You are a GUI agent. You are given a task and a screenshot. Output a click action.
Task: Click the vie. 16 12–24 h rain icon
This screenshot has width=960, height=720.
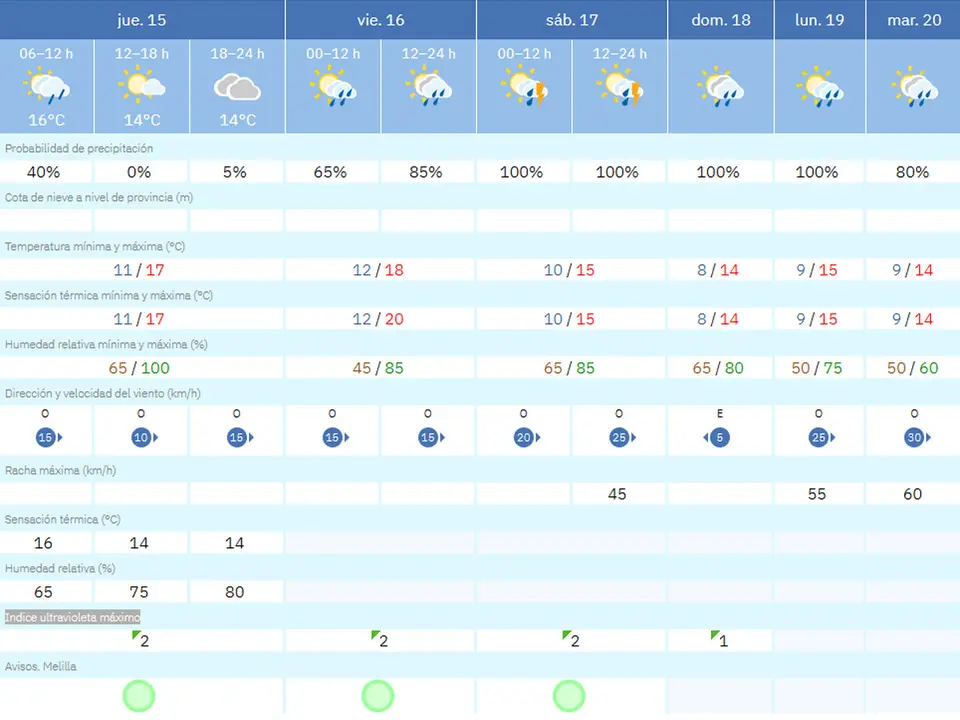tap(429, 87)
